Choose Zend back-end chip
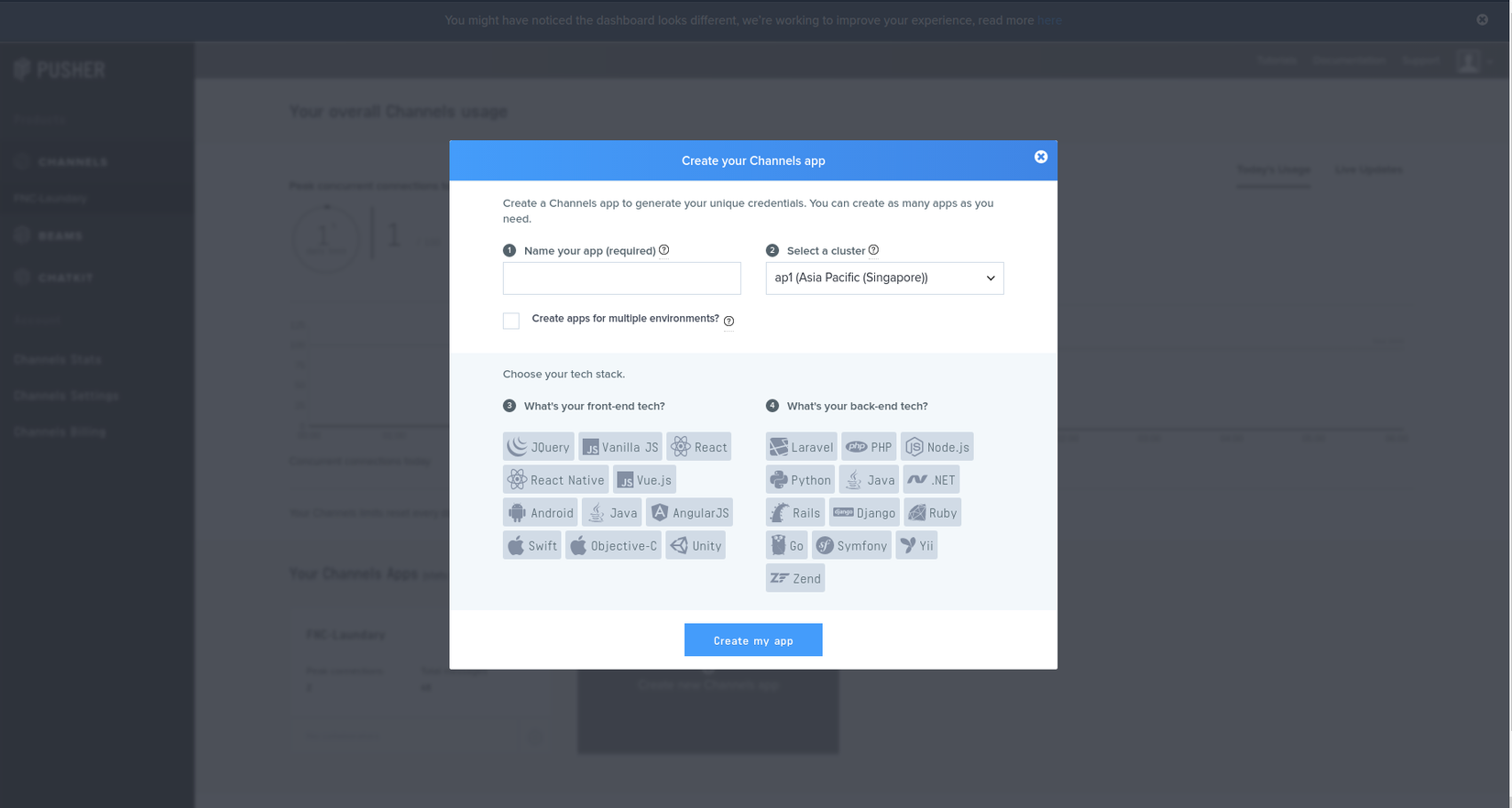The height and width of the screenshot is (808, 1512). click(795, 578)
